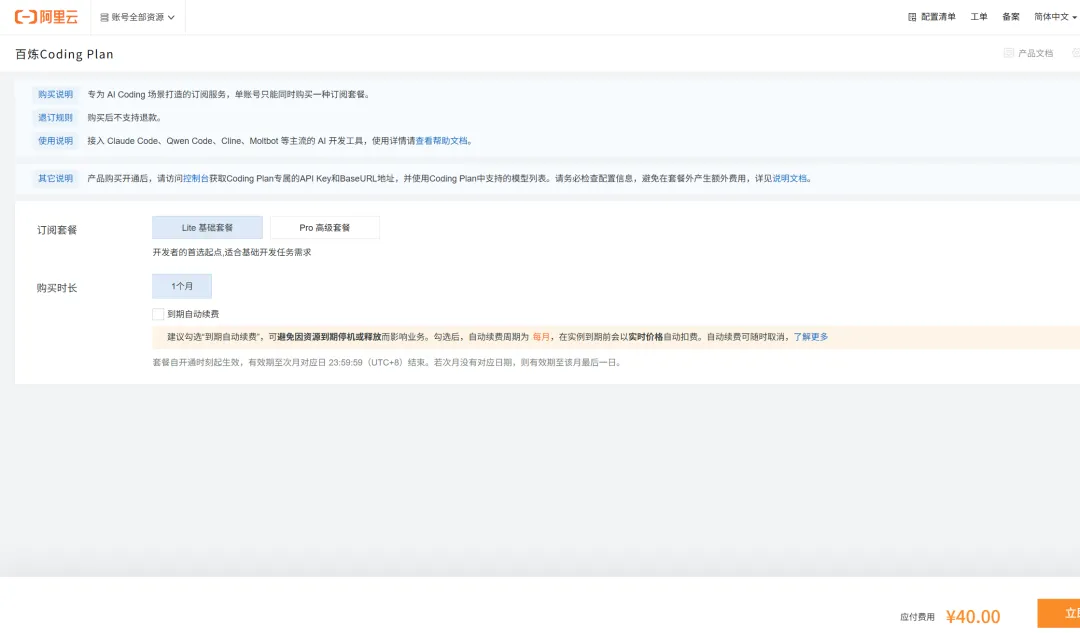Open the 说明文档 link
Image resolution: width=1080 pixels, height=636 pixels.
point(789,178)
